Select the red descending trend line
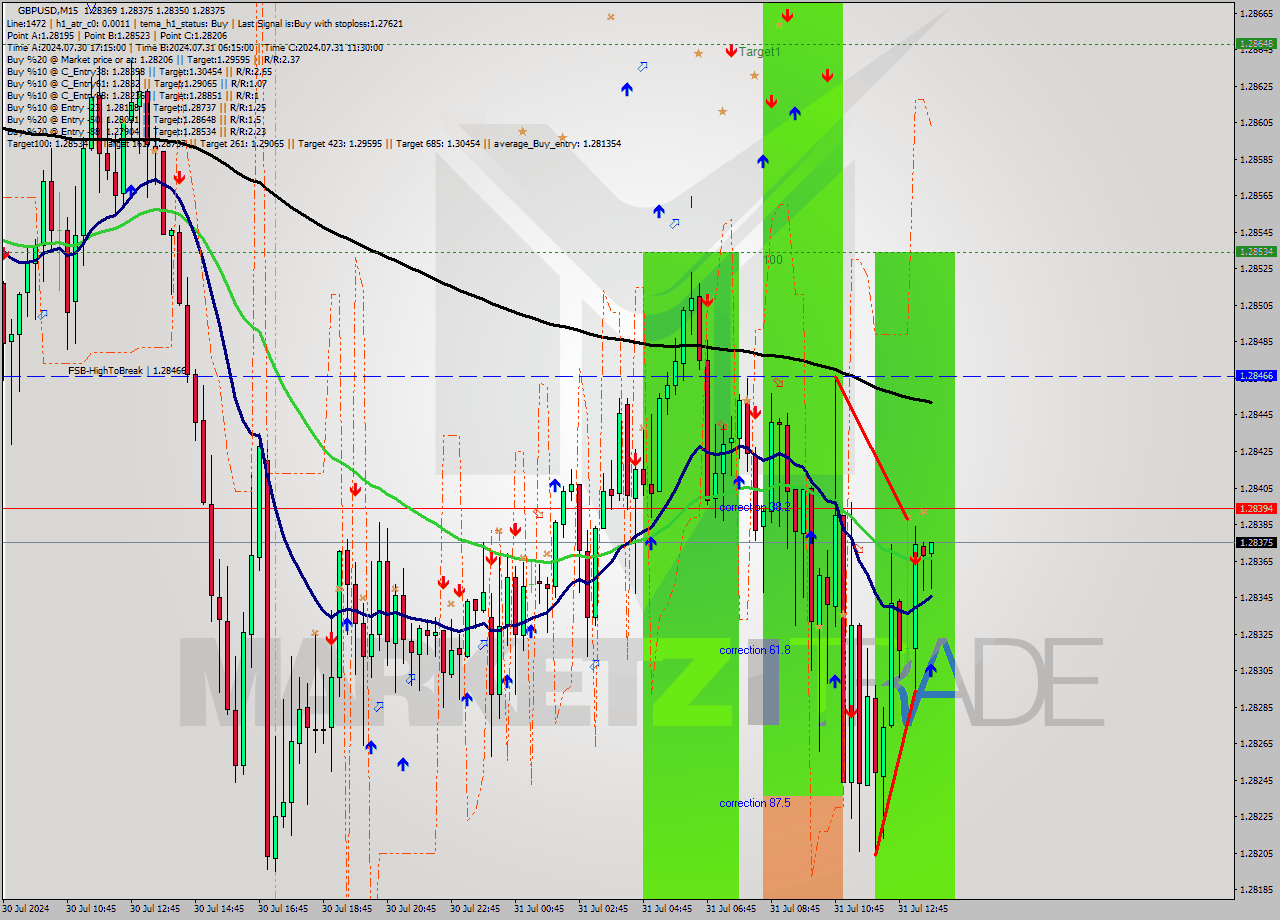1280x920 pixels. pyautogui.click(x=871, y=447)
